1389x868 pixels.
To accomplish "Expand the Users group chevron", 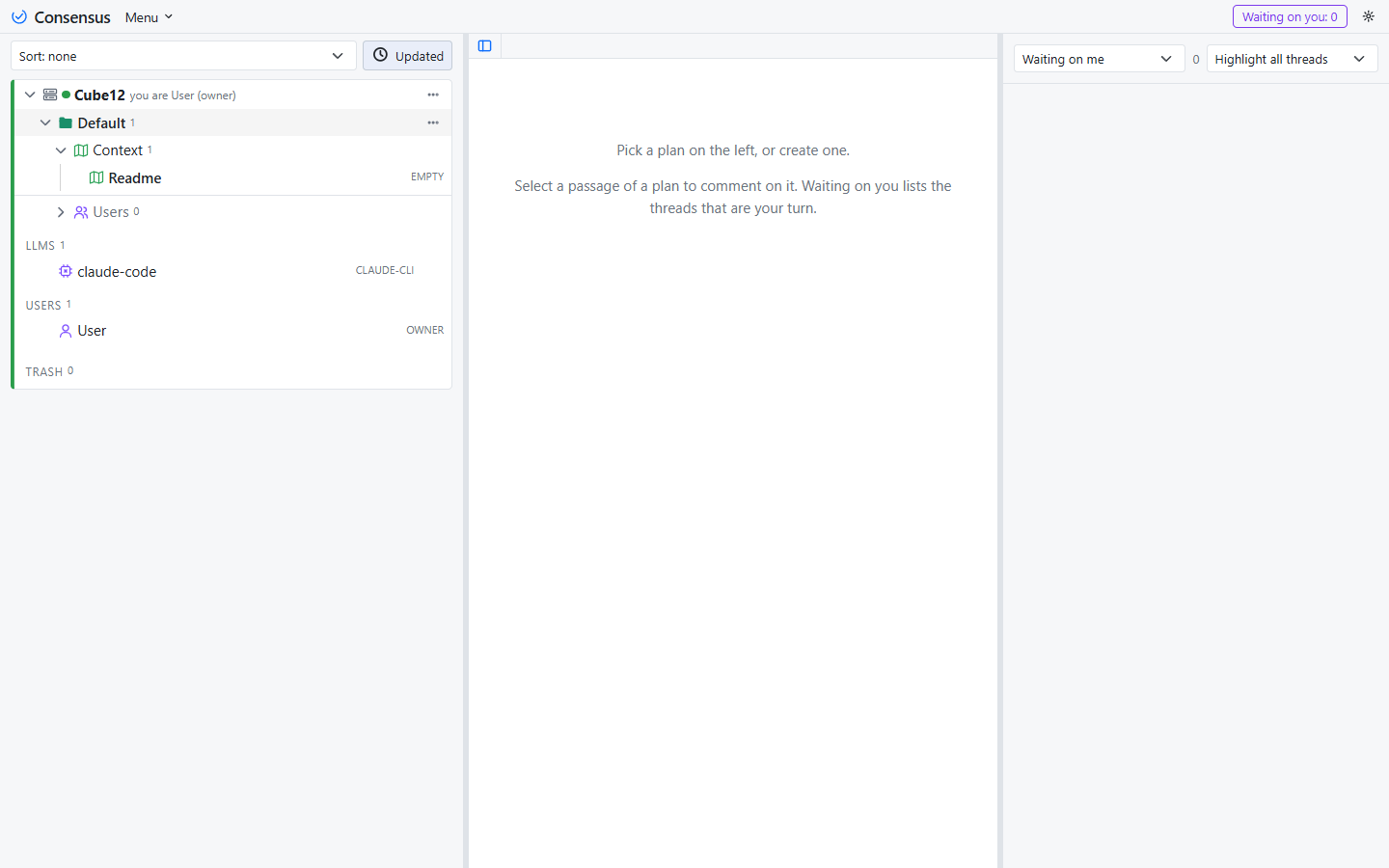I will [61, 212].
